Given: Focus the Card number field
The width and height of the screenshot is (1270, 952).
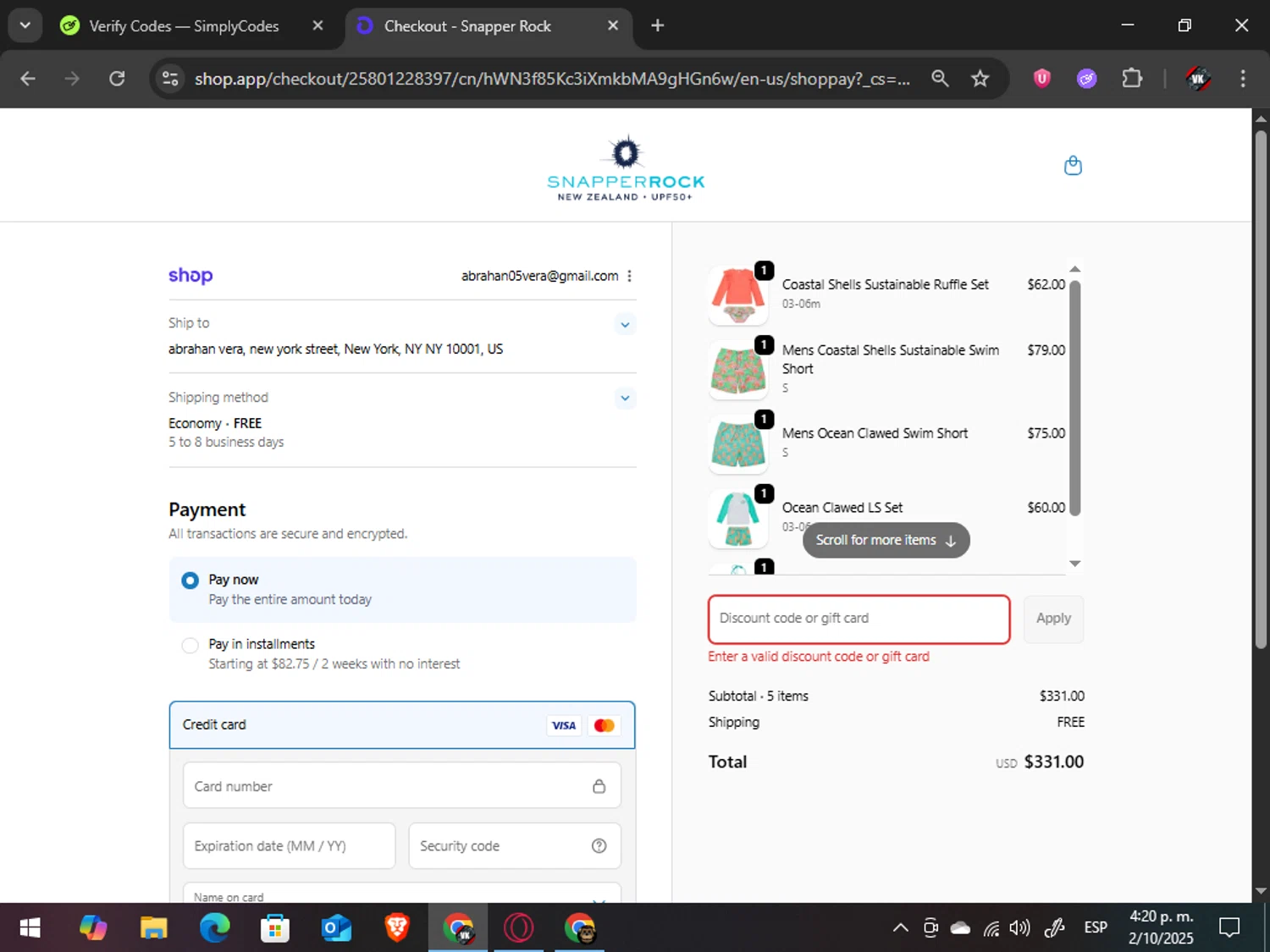Looking at the screenshot, I should [402, 786].
